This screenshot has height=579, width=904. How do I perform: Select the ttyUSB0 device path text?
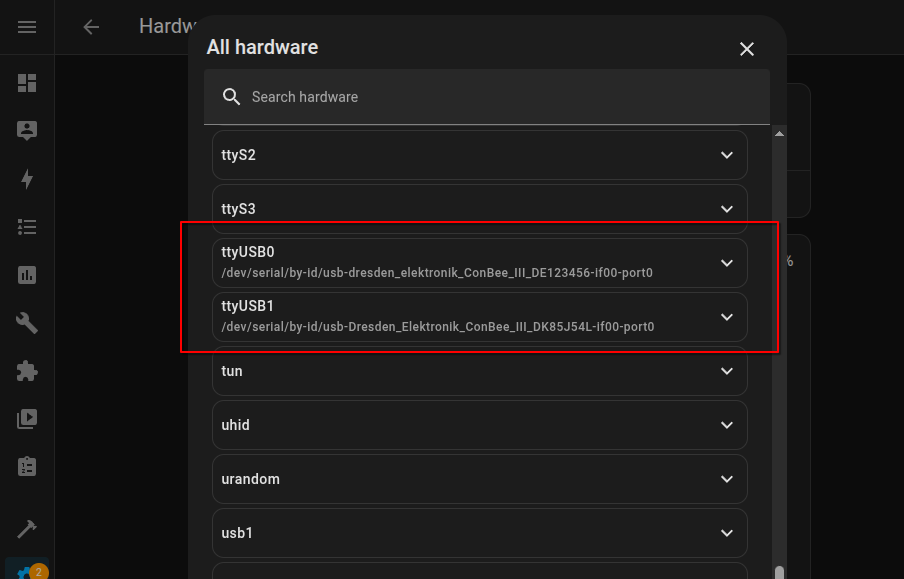coord(437,273)
